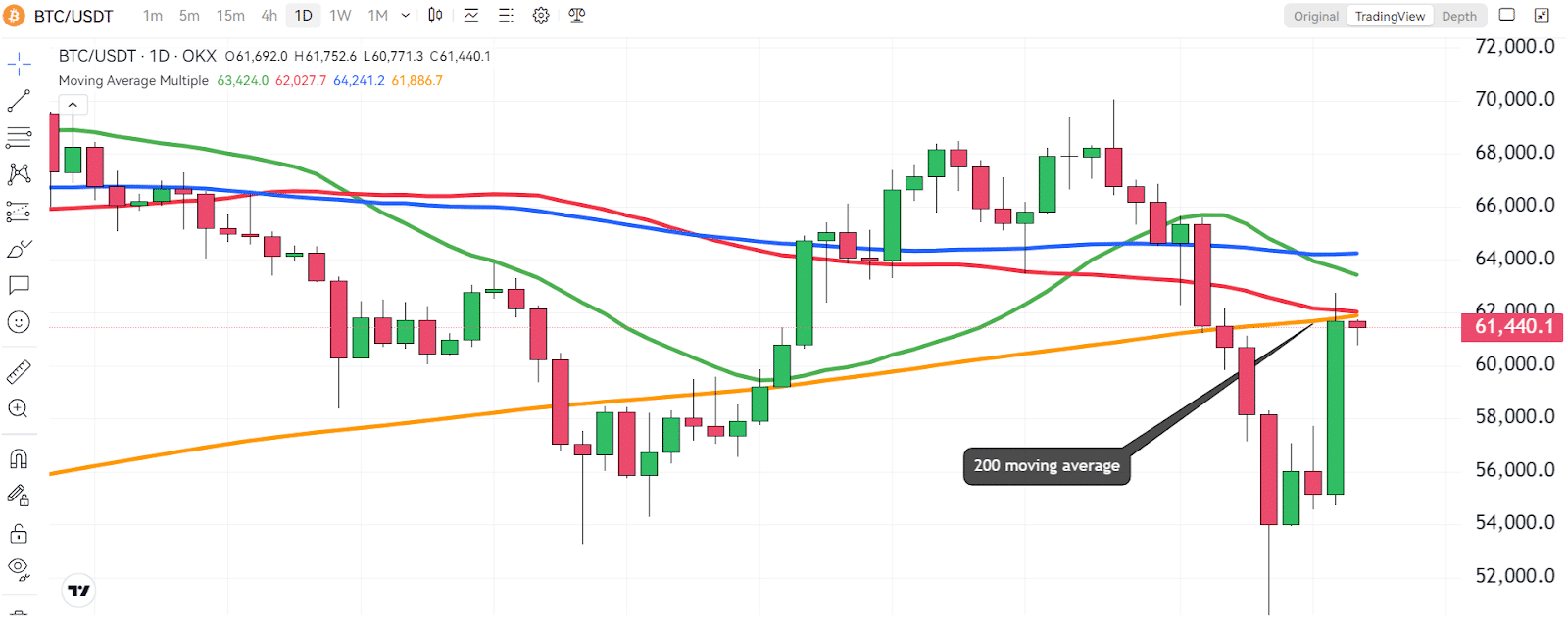Select the 1m timeframe
1568x617 pixels.
(153, 16)
